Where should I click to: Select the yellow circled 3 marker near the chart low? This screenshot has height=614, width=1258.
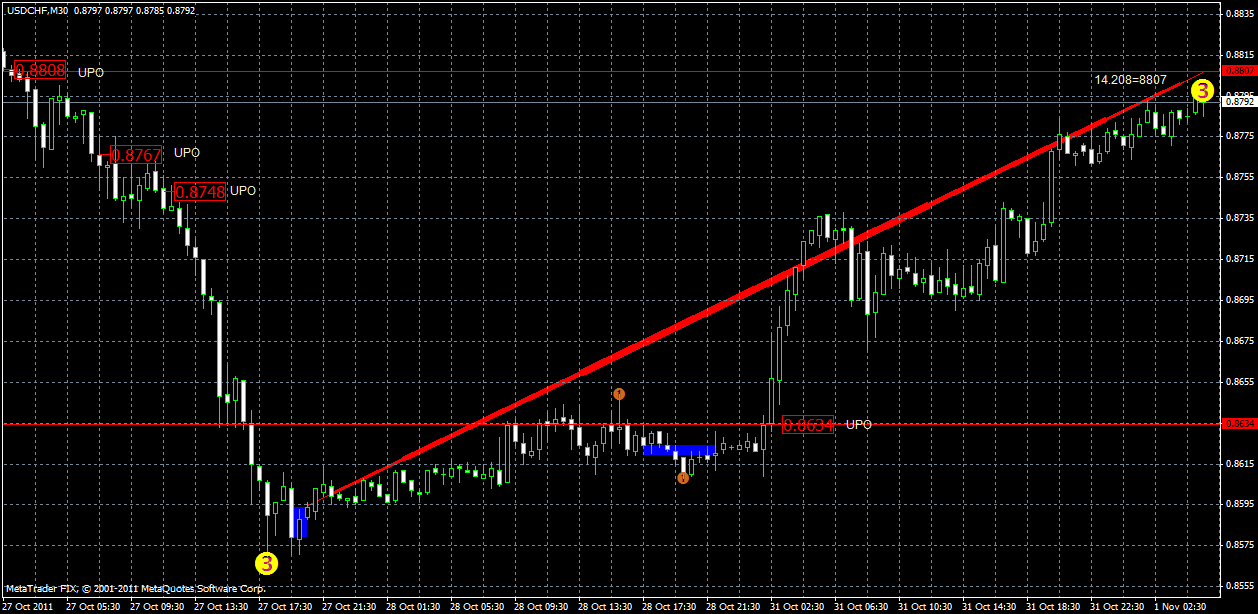tap(266, 564)
